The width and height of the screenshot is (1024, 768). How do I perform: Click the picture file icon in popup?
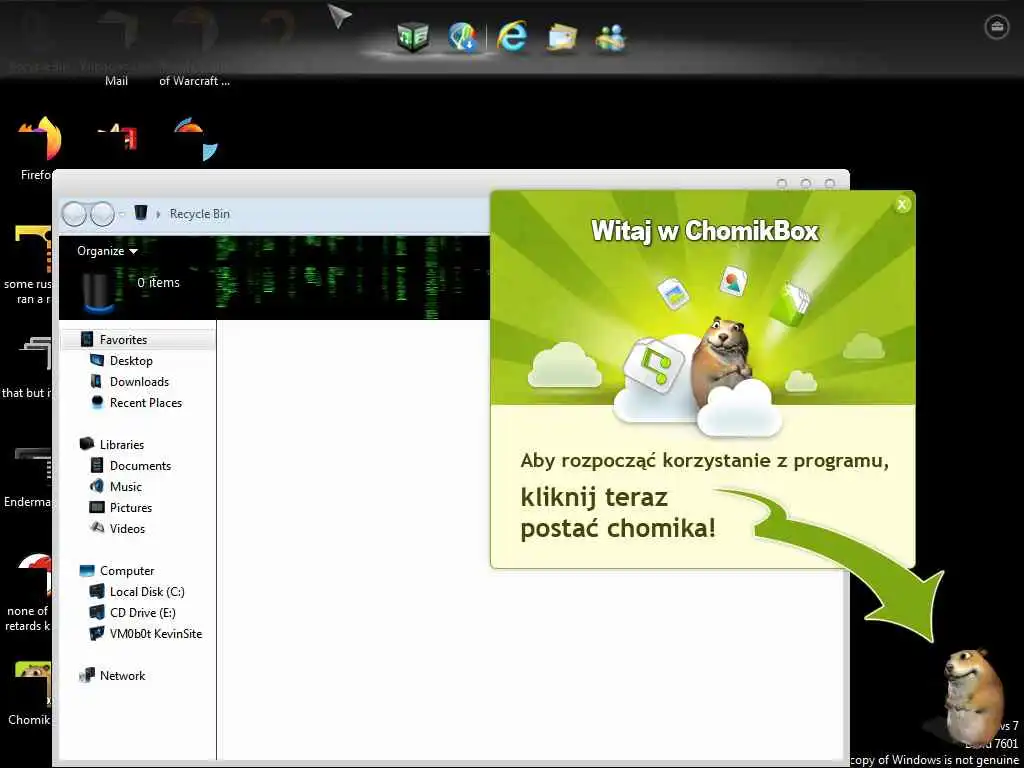[673, 294]
